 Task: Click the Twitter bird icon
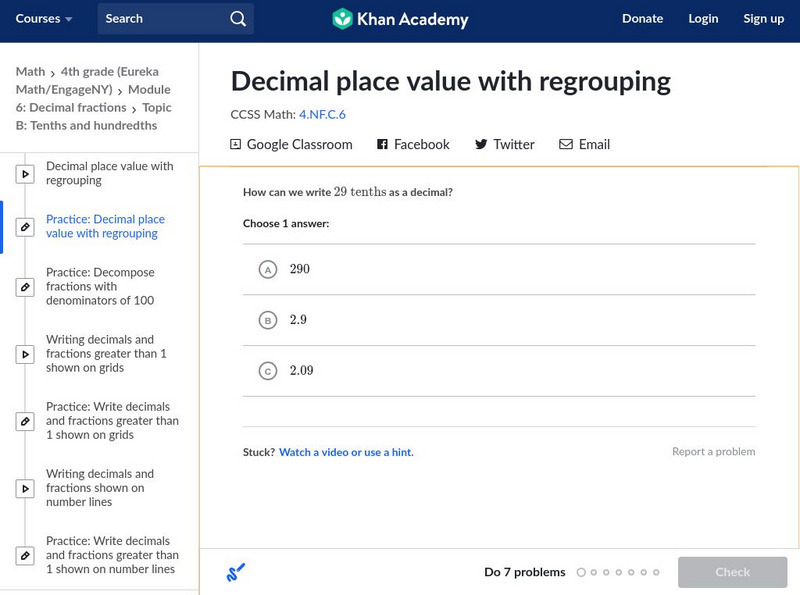pos(481,144)
